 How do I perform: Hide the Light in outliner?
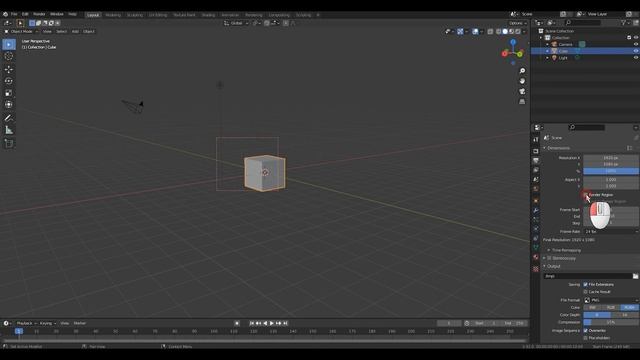636,58
